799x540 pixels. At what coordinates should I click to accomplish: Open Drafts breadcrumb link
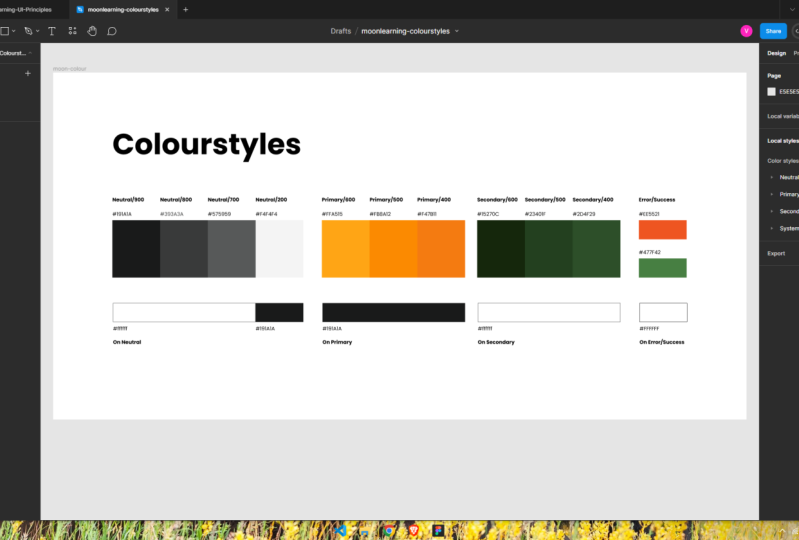tap(340, 31)
